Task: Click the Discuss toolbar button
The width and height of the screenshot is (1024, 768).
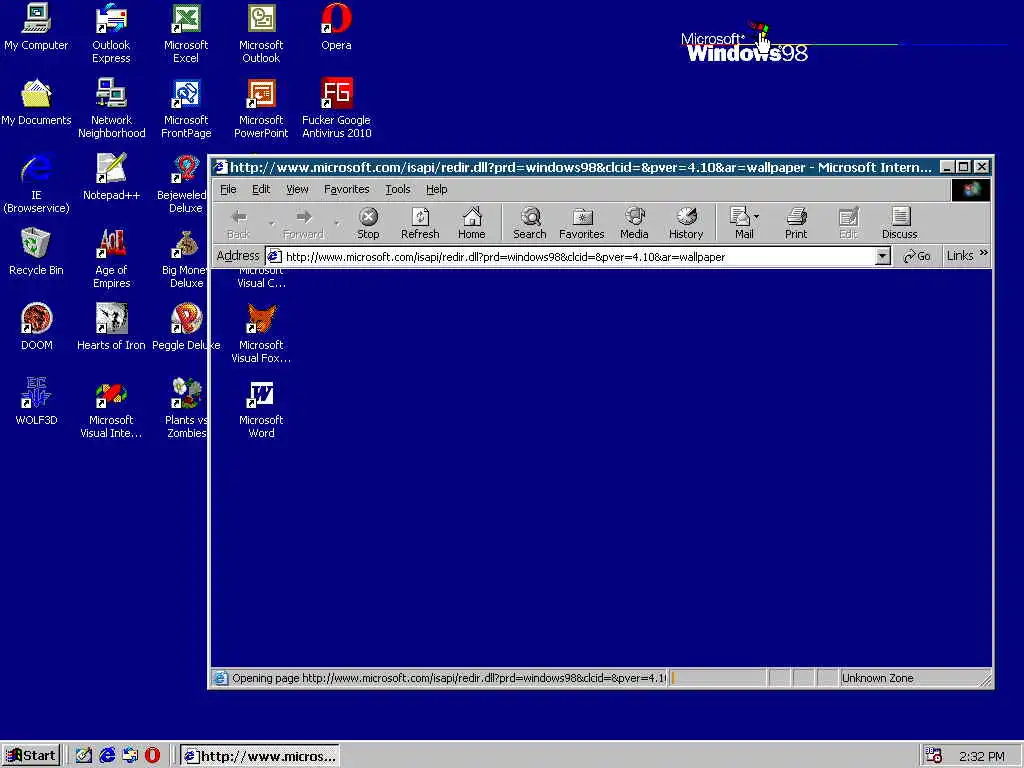Action: (900, 223)
